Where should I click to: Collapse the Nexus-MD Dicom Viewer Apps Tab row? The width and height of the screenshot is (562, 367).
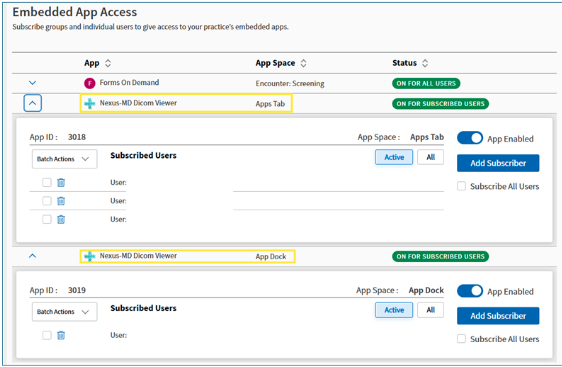33,103
